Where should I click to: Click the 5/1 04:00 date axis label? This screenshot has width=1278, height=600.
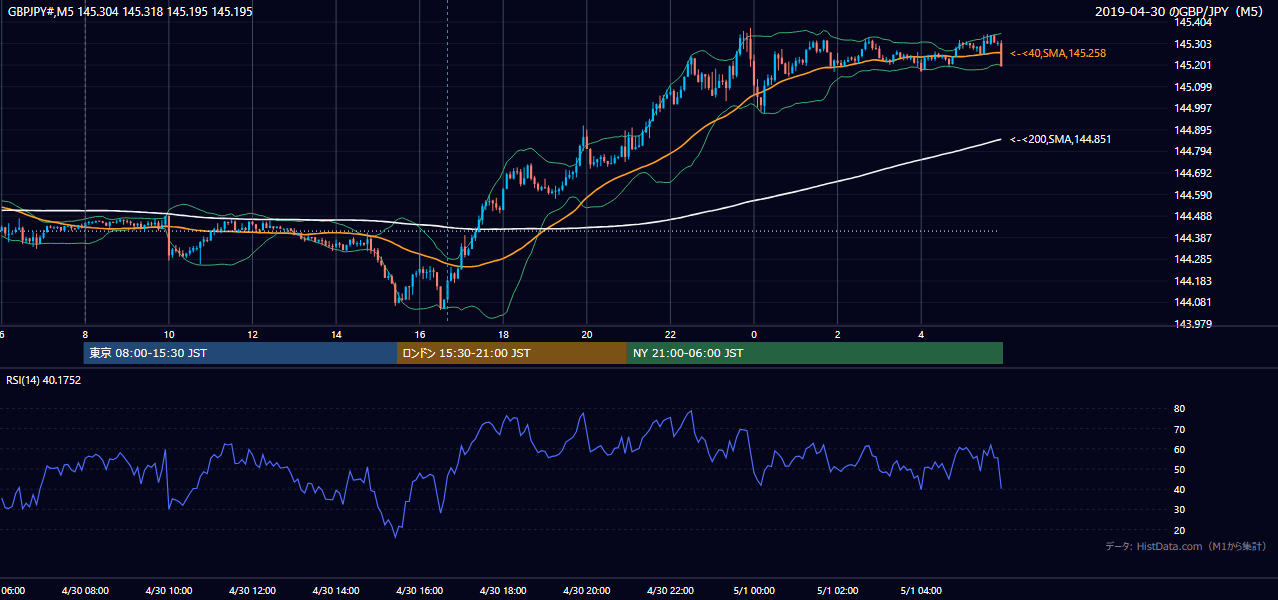tap(922, 591)
